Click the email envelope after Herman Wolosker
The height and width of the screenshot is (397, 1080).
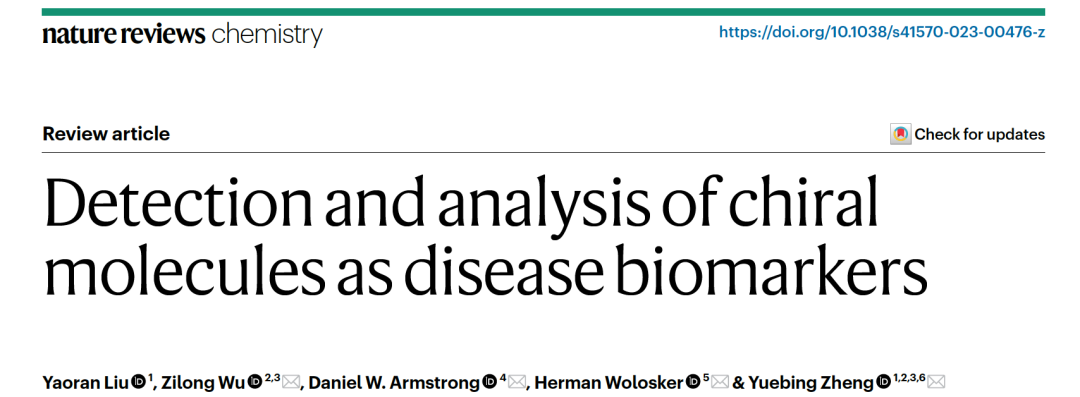point(720,382)
